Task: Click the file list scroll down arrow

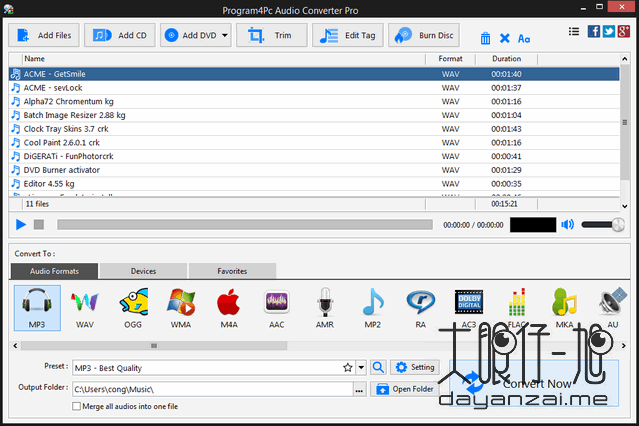Action: [x=625, y=206]
